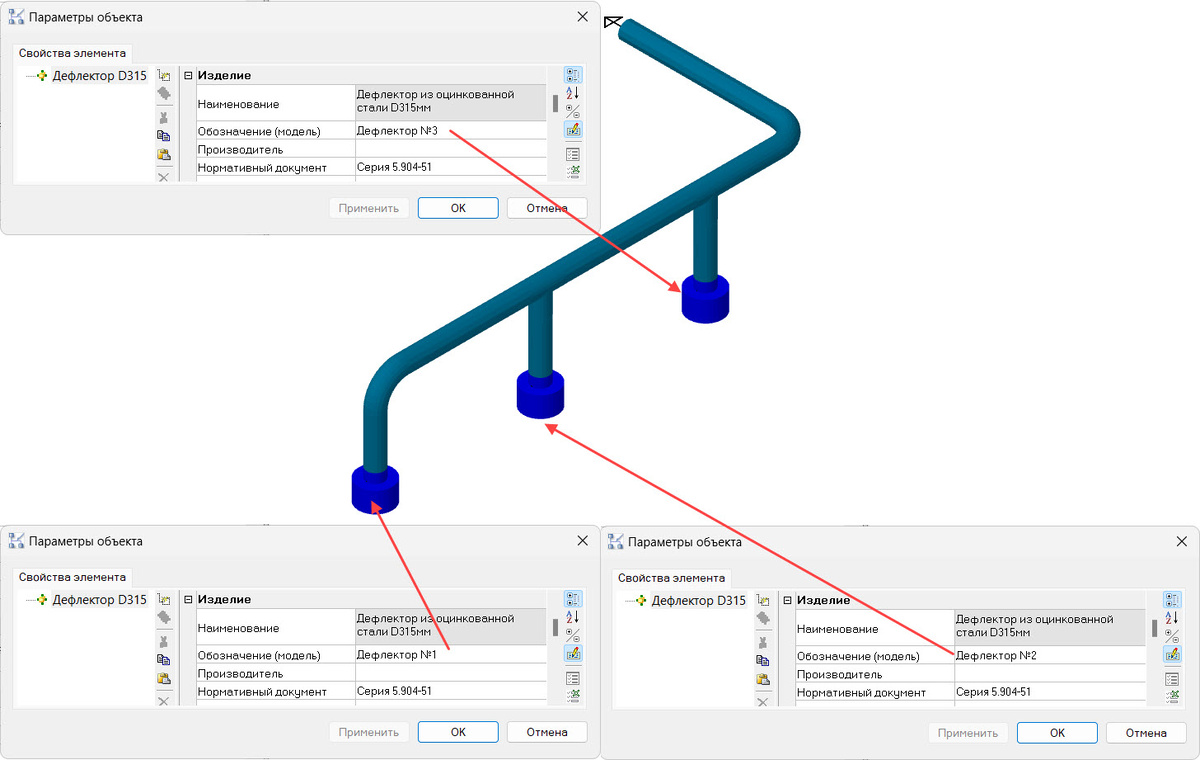The width and height of the screenshot is (1200, 760).
Task: Toggle edit mode icon in the Дефлектор №2 dialog
Action: pyautogui.click(x=1172, y=654)
